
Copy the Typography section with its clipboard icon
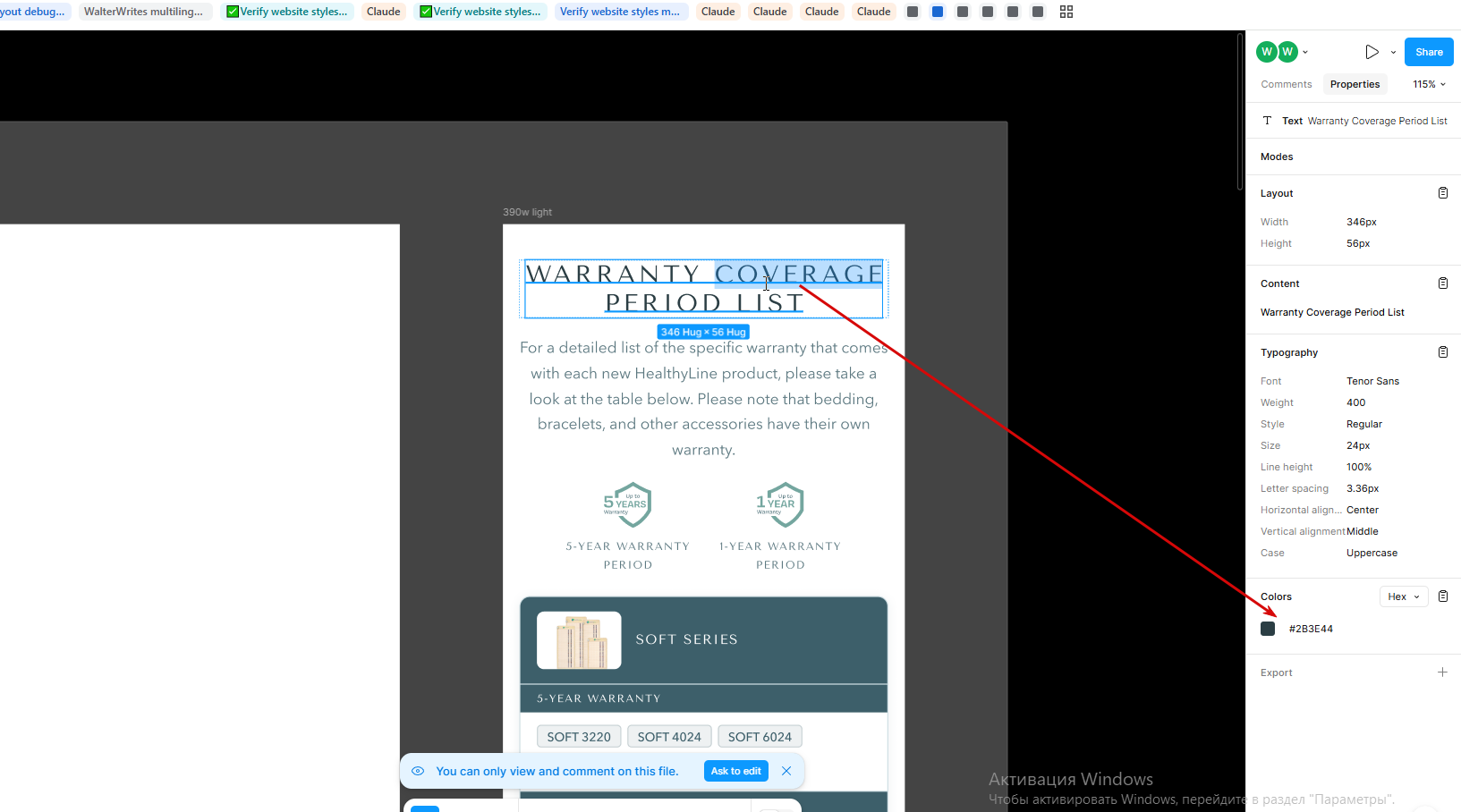point(1443,352)
